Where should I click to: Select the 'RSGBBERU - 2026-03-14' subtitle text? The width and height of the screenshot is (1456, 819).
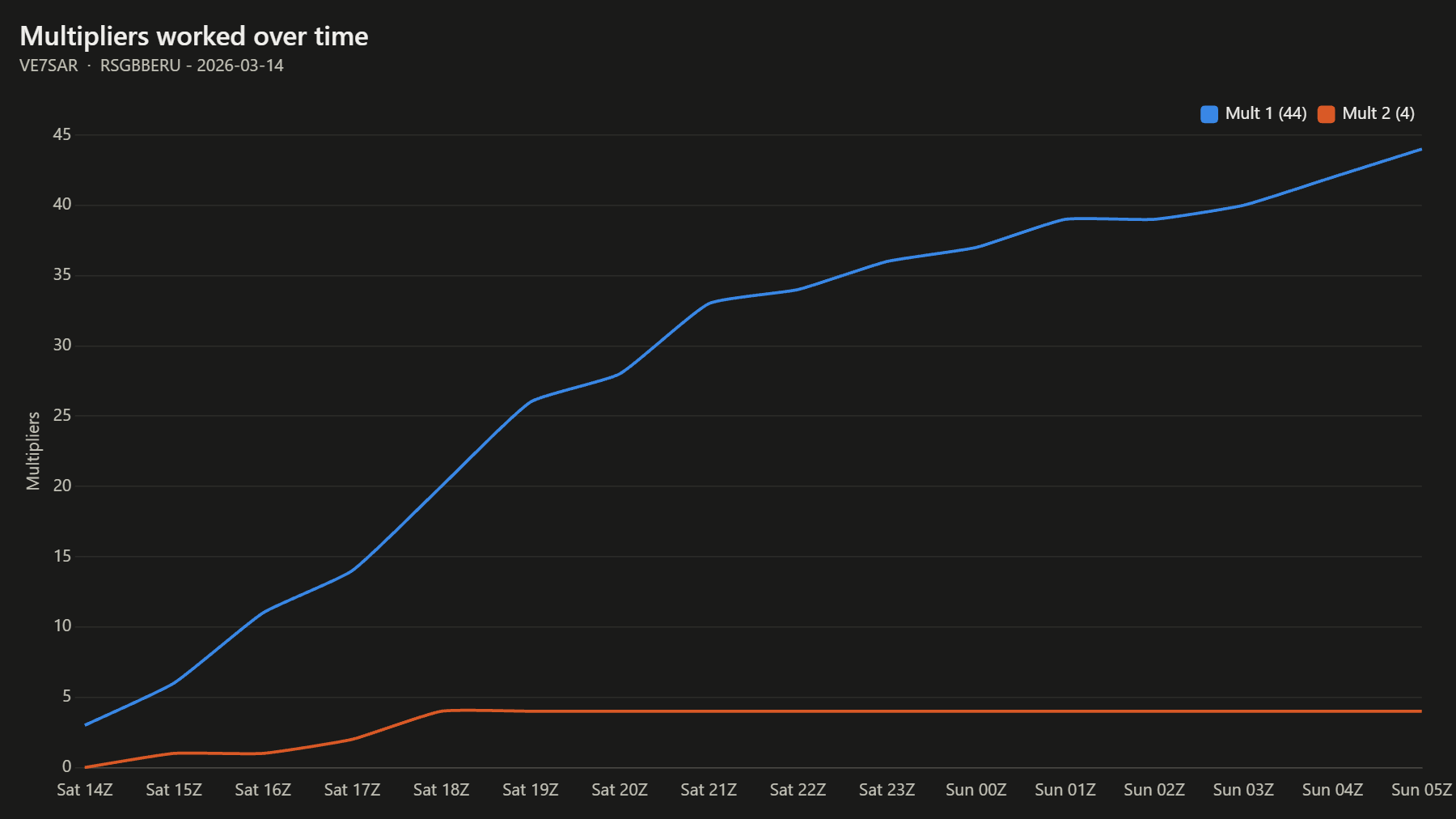tap(192, 66)
